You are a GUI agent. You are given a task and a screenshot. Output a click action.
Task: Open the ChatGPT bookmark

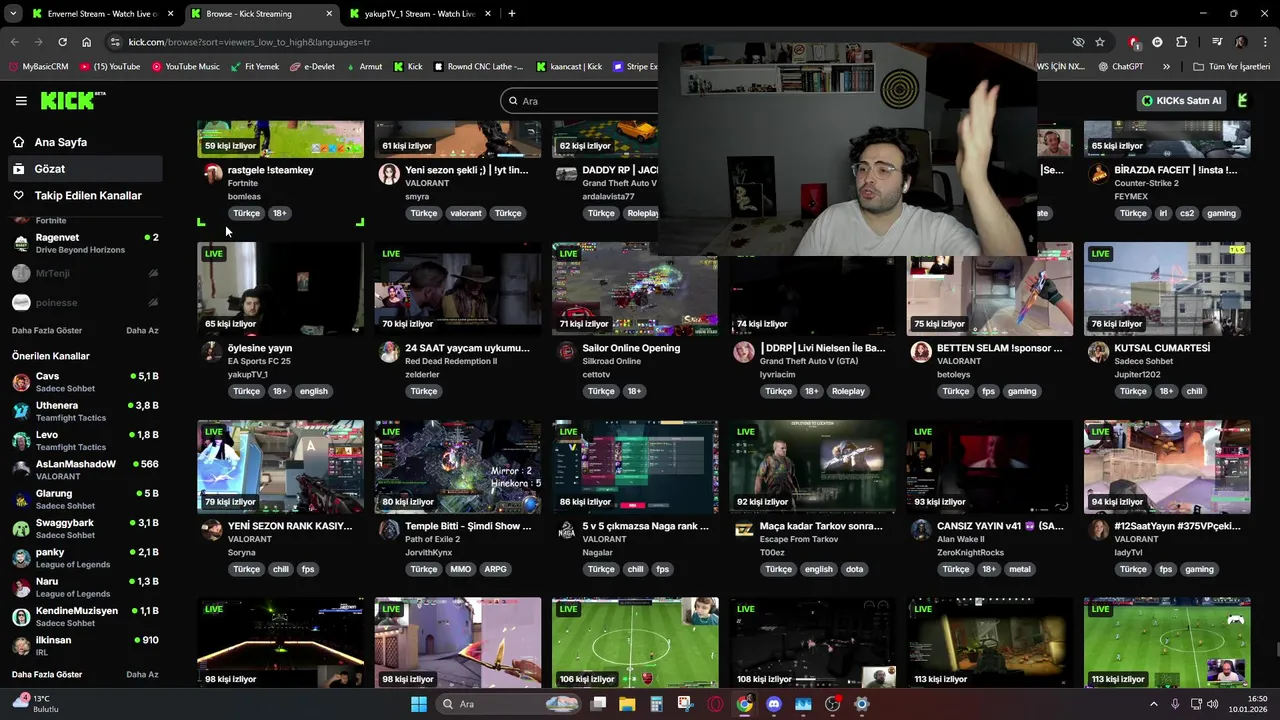point(1120,67)
